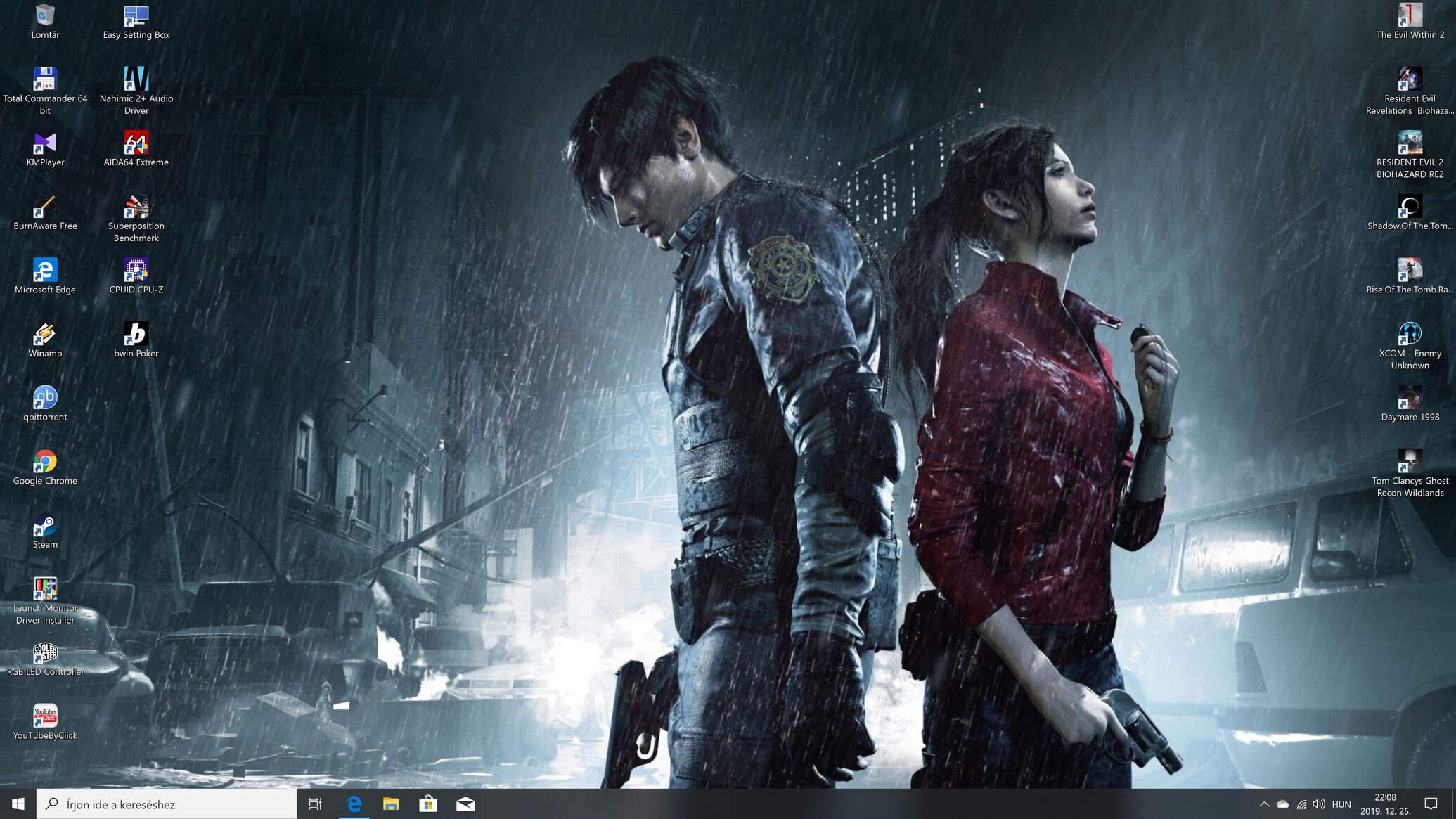Image resolution: width=1456 pixels, height=819 pixels.
Task: Open Task View on the taskbar
Action: (316, 804)
